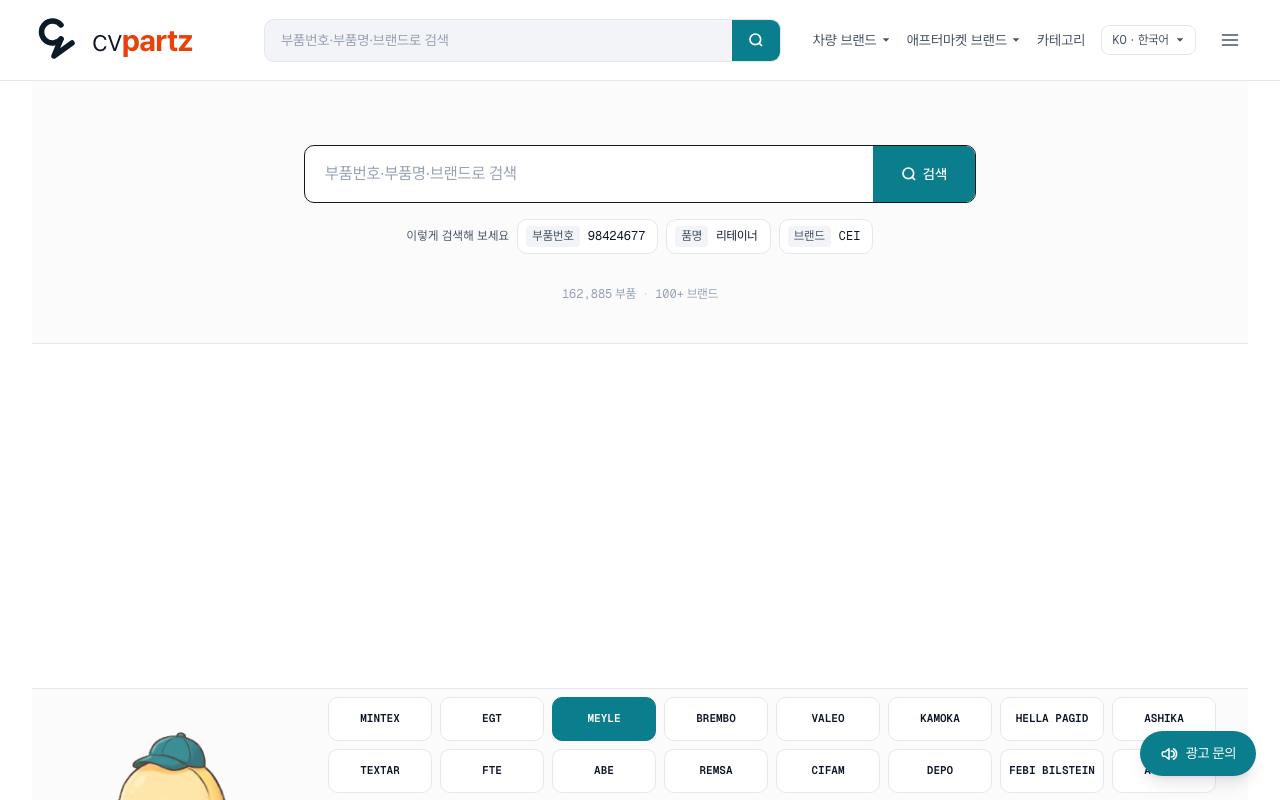Image resolution: width=1280 pixels, height=800 pixels.
Task: Select the DEPO brand chip
Action: 940,771
